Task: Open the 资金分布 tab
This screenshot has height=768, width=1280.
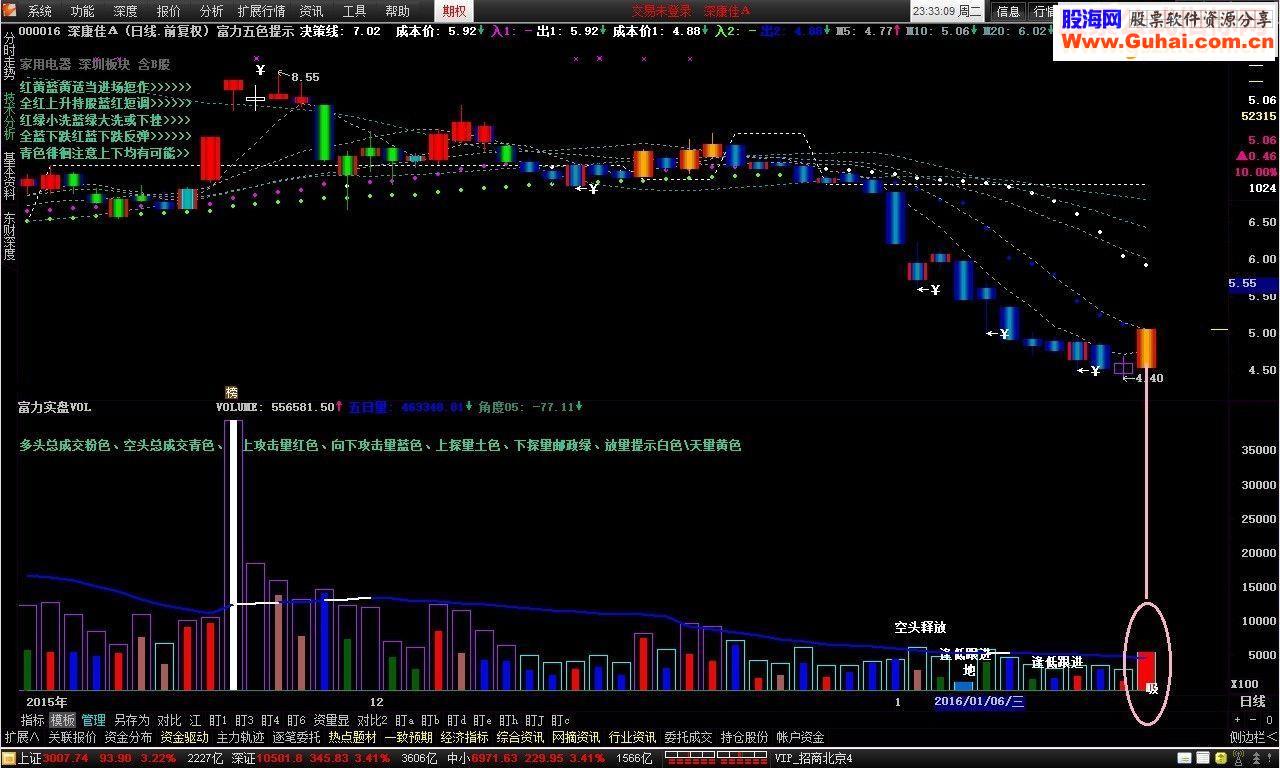Action: 128,737
